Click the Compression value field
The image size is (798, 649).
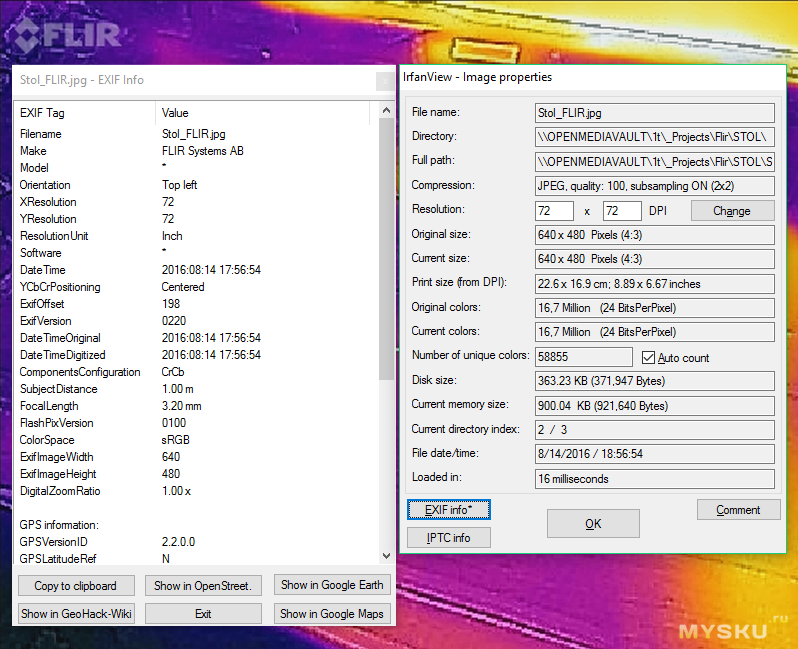(655, 186)
